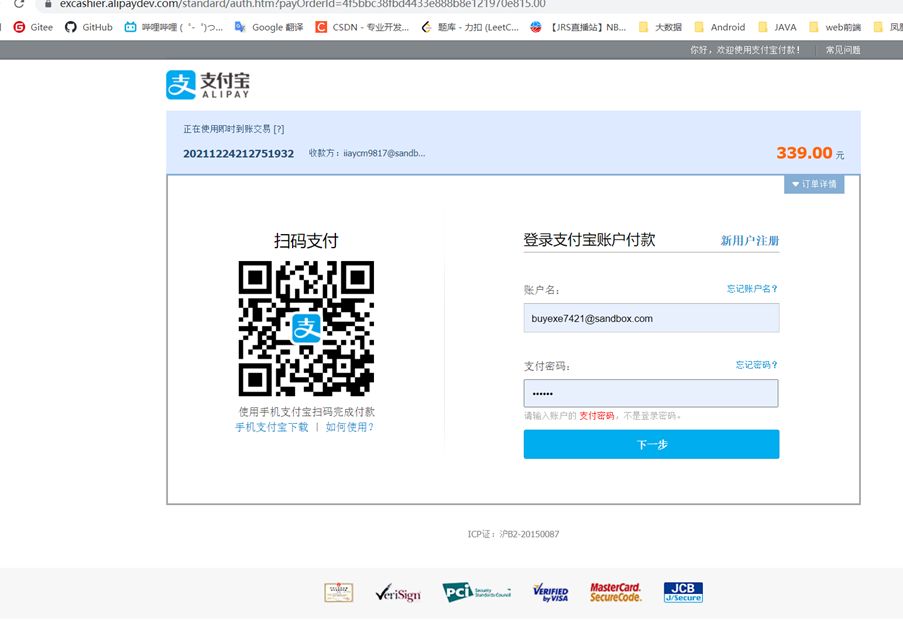Click the ICP证 license text
This screenshot has height=621, width=903.
pos(513,534)
